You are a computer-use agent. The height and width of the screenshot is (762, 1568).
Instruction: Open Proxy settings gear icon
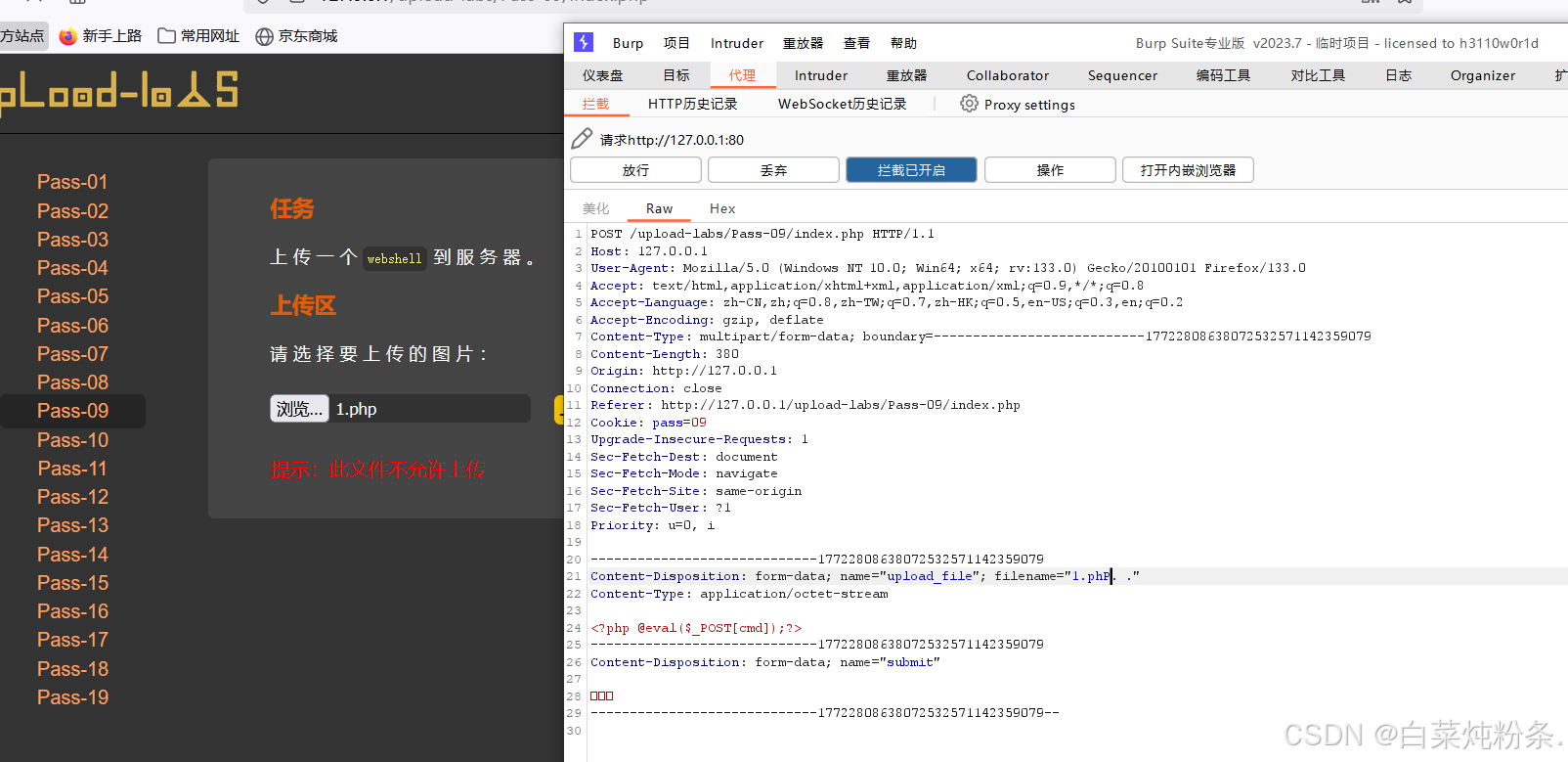click(969, 104)
